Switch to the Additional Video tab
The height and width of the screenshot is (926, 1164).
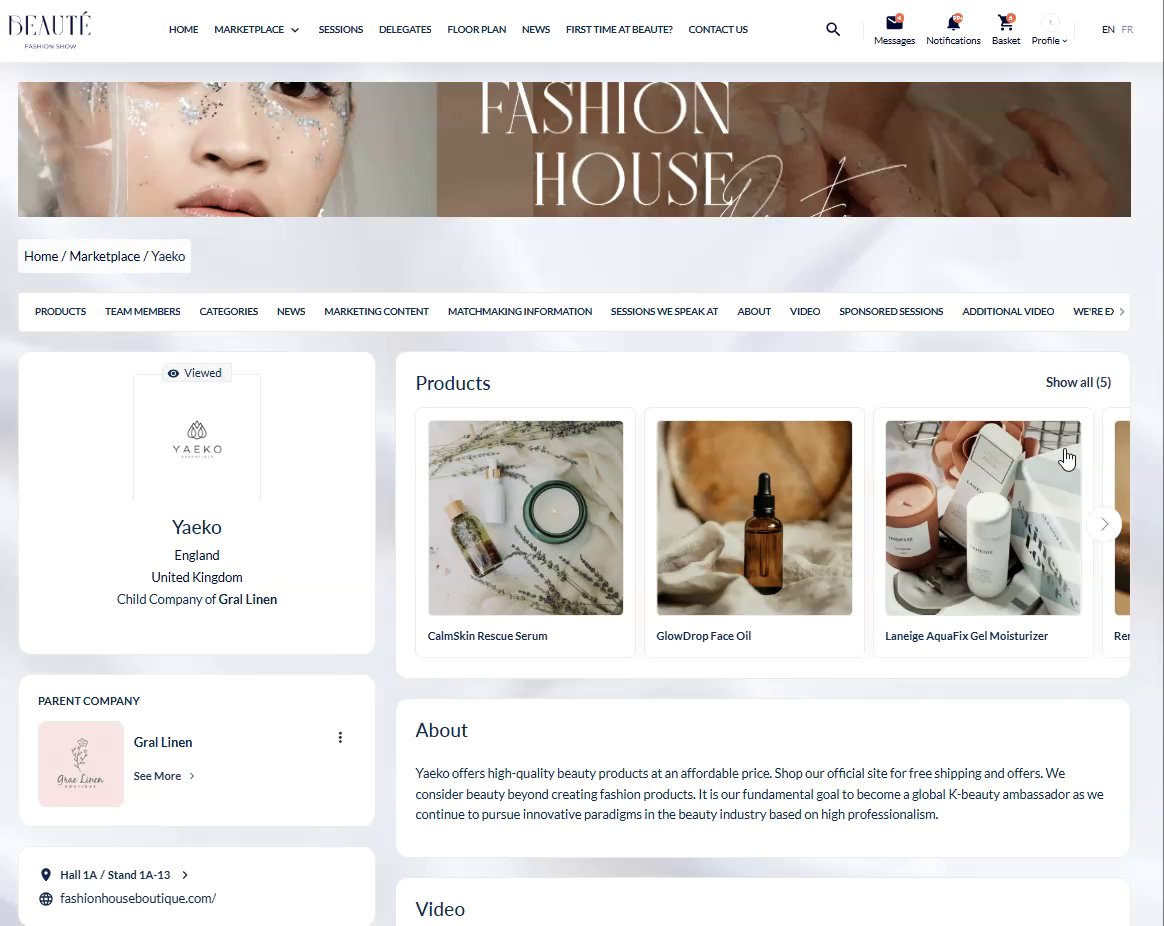pyautogui.click(x=1008, y=311)
